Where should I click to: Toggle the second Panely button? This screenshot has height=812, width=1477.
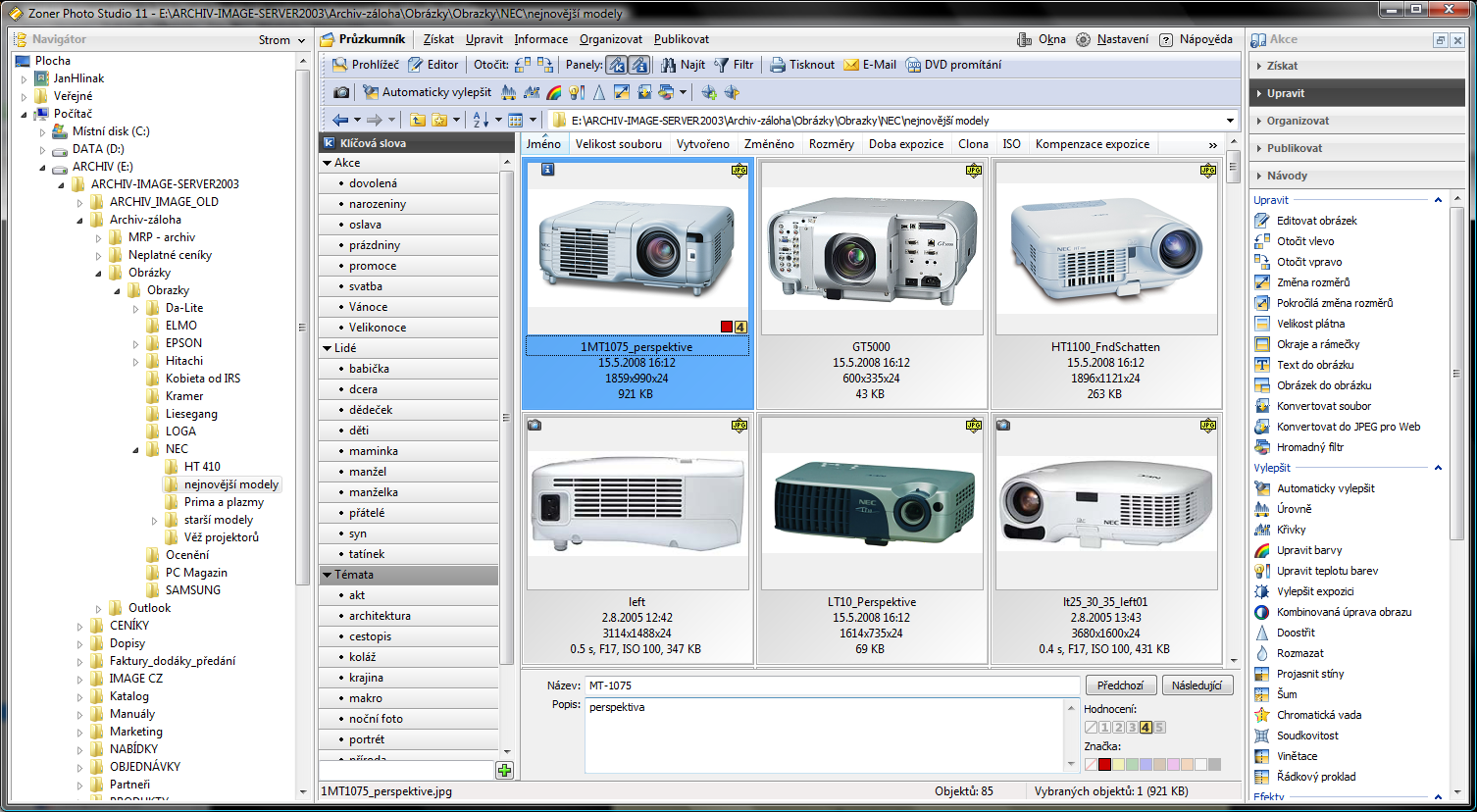(638, 65)
